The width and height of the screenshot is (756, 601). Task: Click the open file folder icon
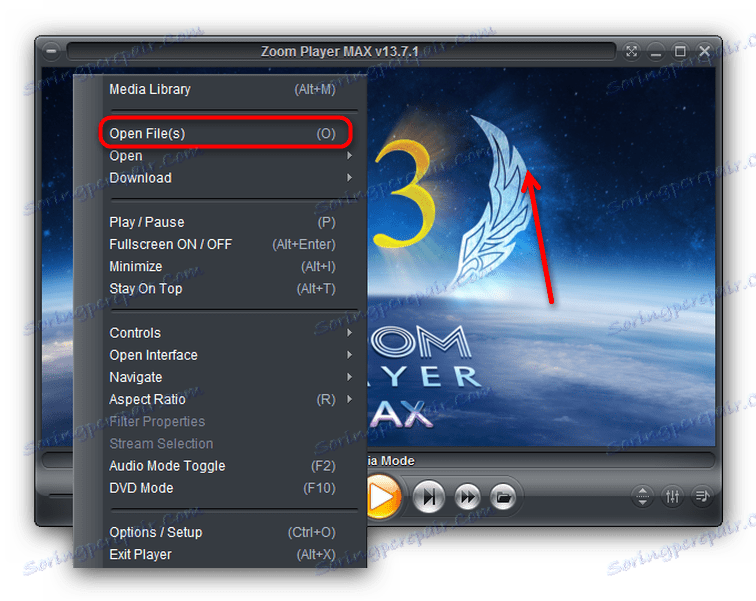pos(503,497)
